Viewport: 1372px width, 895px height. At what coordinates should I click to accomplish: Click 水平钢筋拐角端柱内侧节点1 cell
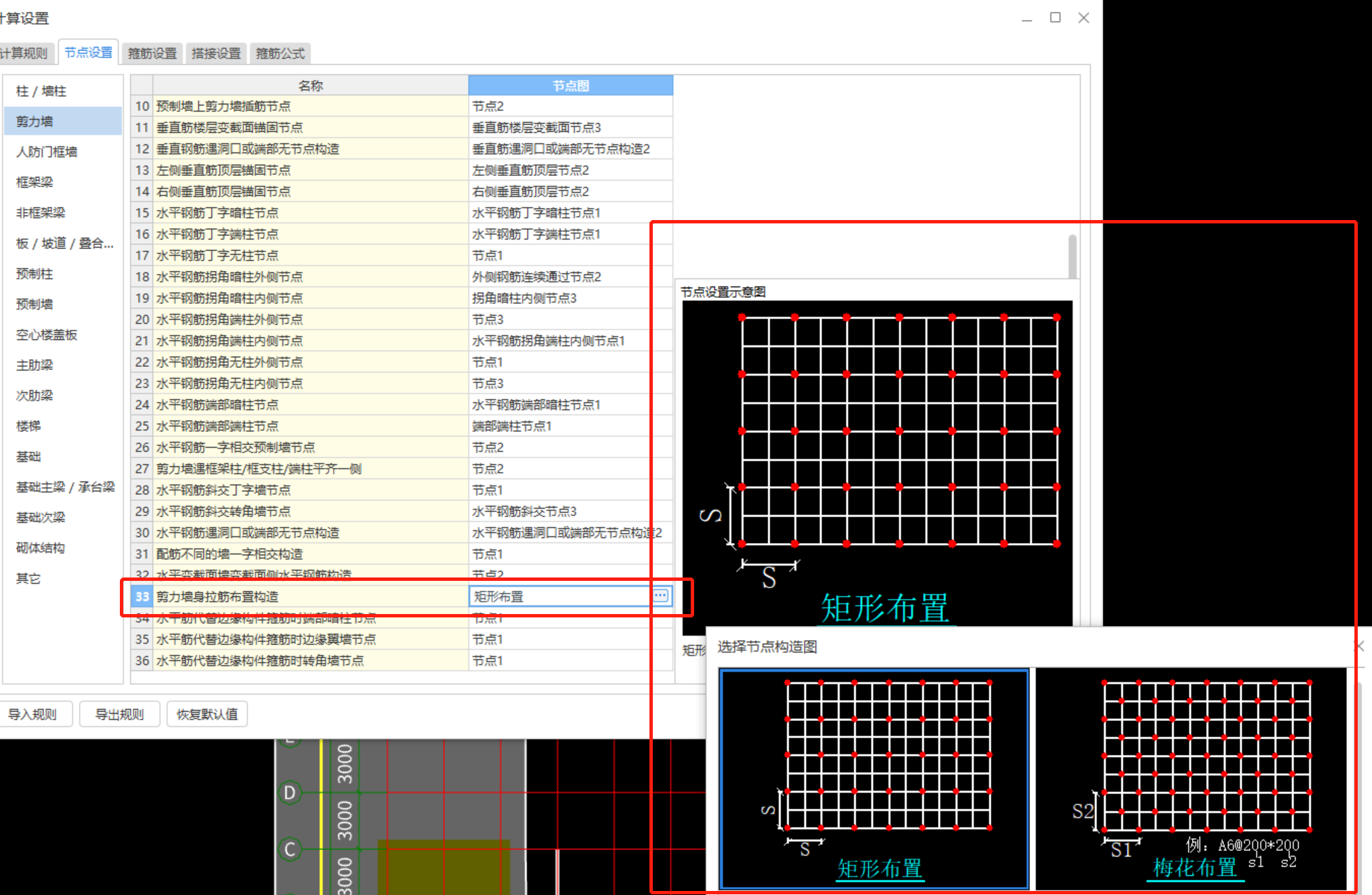coord(570,341)
